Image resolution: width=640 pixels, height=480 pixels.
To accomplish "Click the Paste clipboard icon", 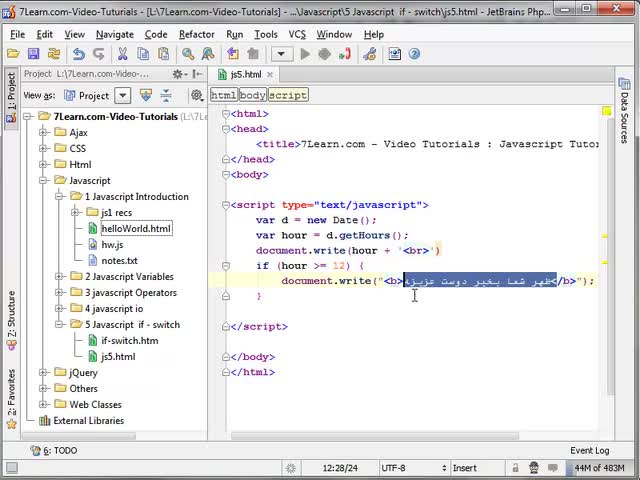I will (164, 54).
